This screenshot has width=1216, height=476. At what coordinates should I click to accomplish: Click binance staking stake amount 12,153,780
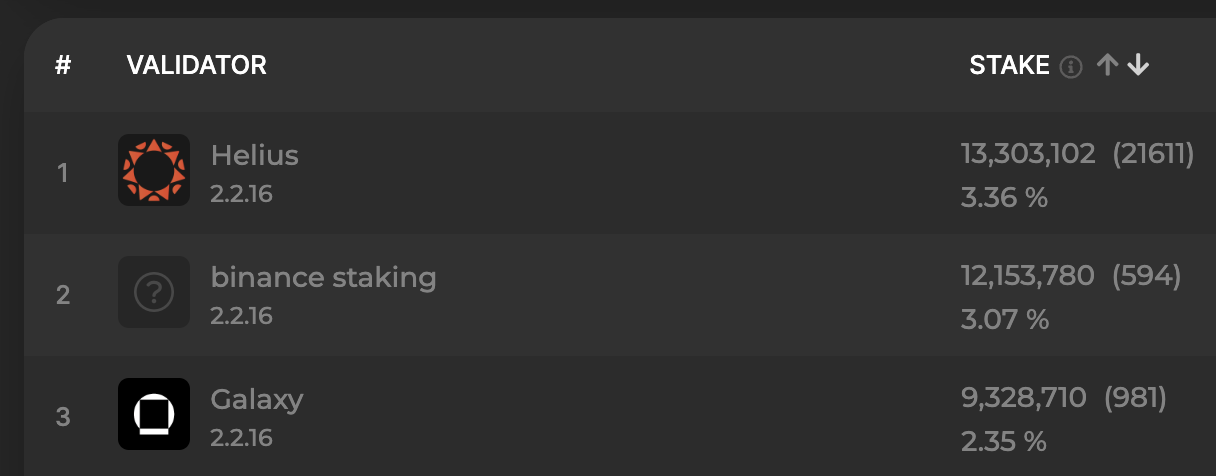(1028, 276)
